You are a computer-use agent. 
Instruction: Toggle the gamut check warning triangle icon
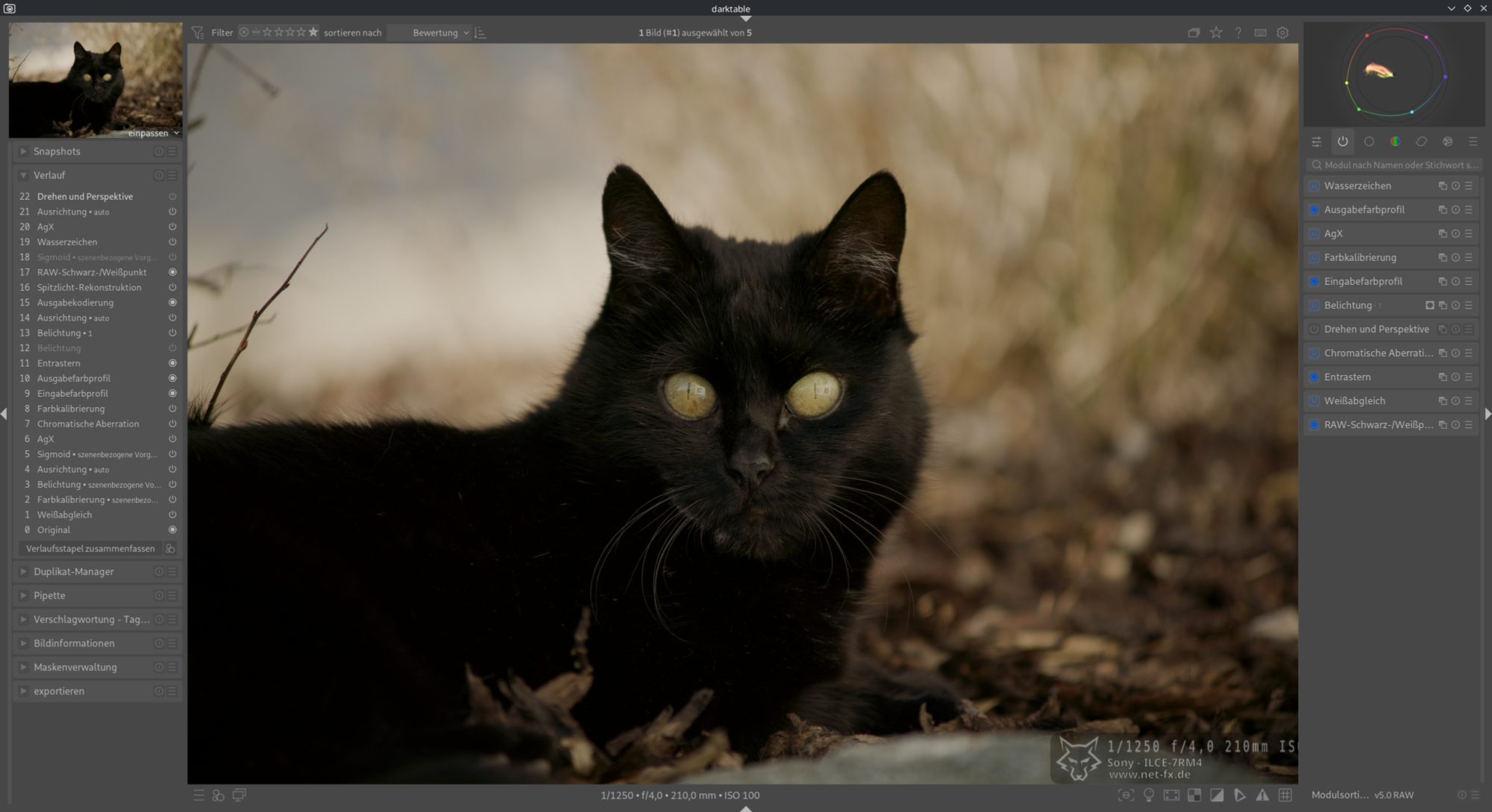(1262, 795)
